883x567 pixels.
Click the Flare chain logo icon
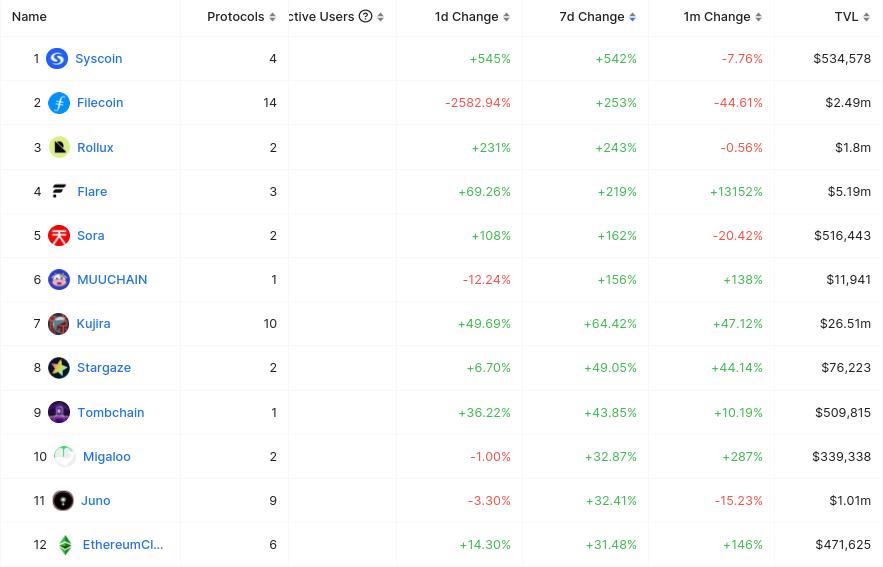point(59,191)
